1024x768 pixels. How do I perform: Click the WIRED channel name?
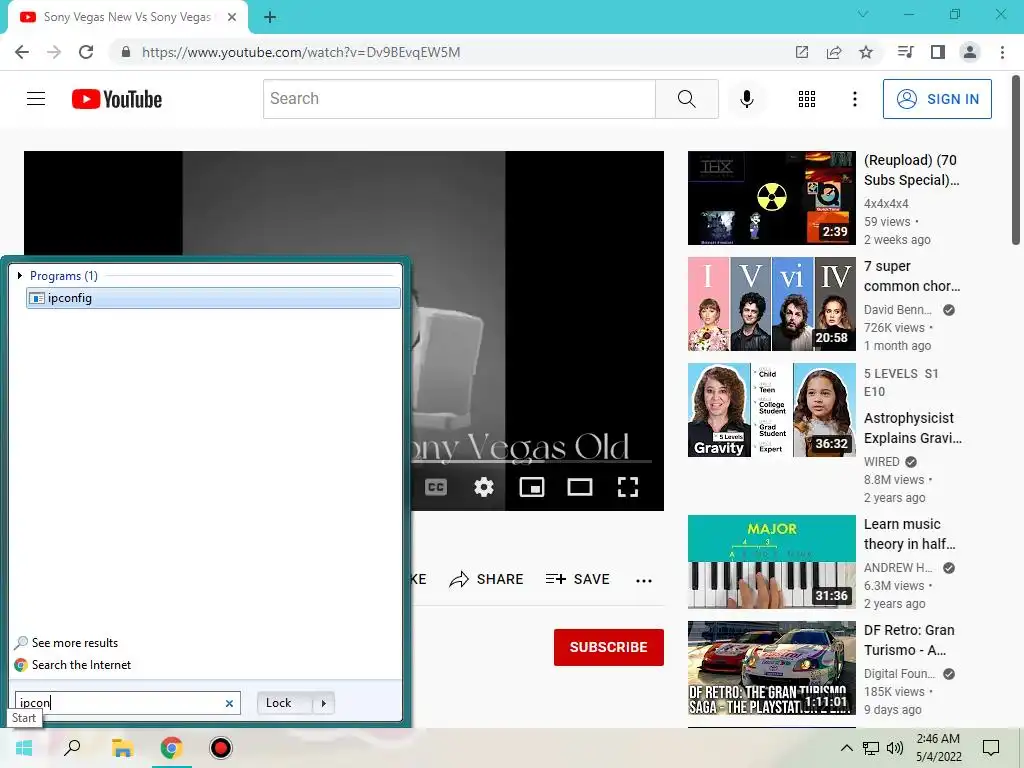[x=881, y=462]
